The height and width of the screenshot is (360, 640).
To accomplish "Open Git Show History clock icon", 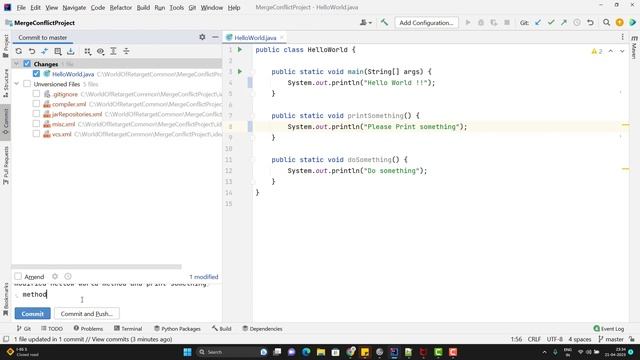I will (x=577, y=23).
